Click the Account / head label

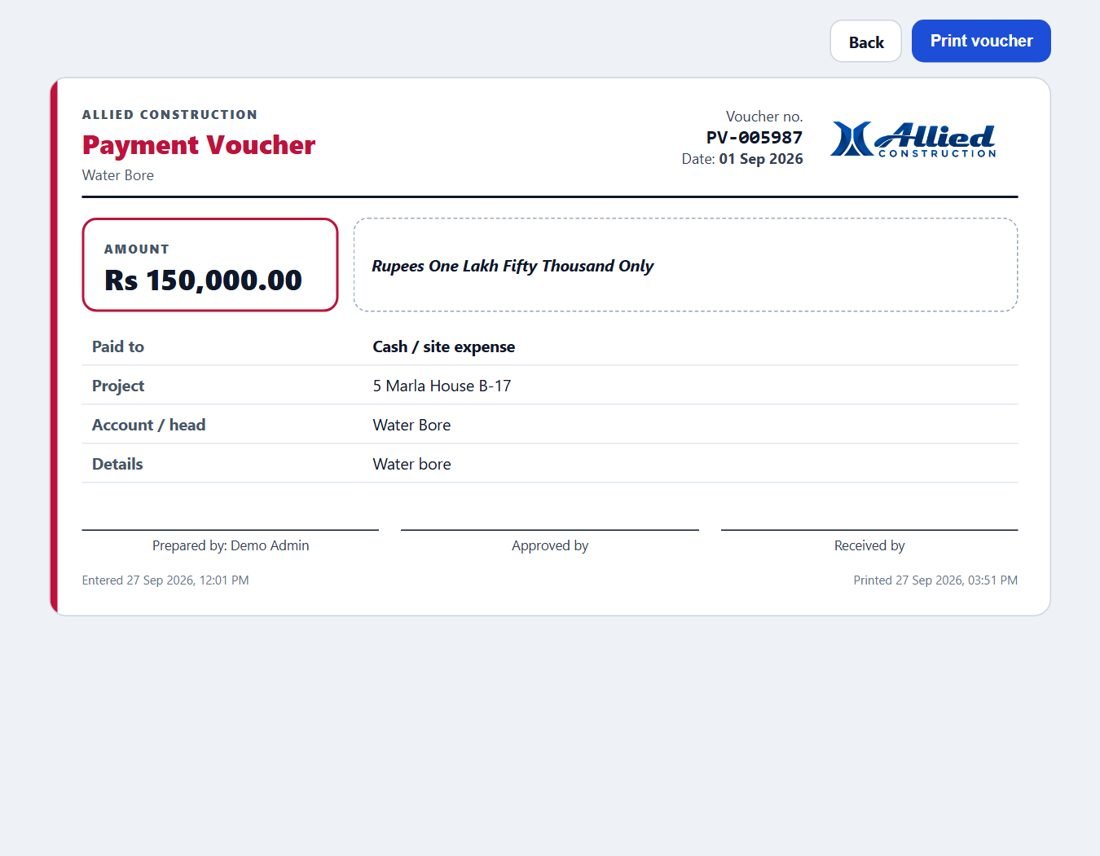click(149, 425)
